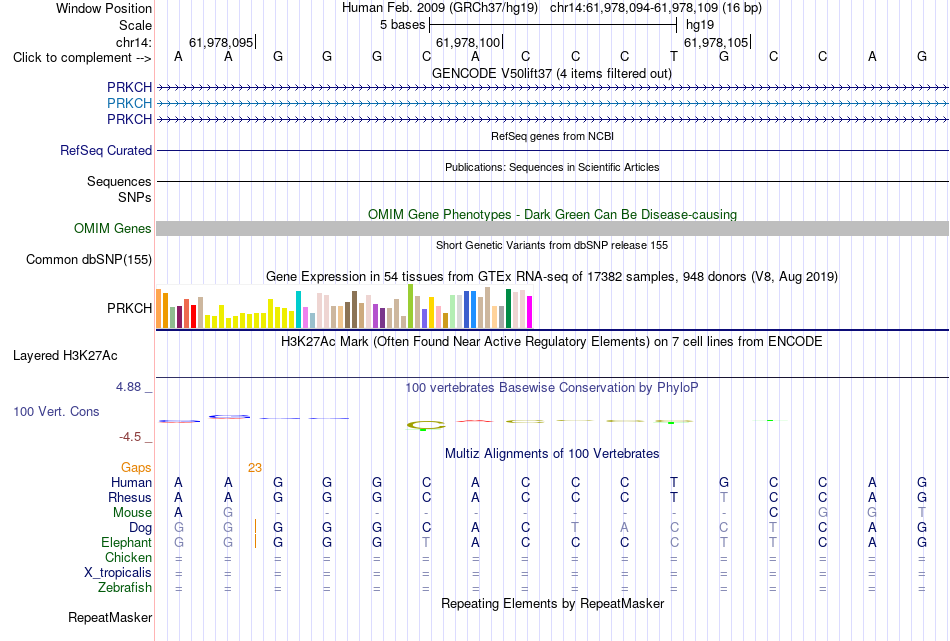Open GENCODE V50lift37 track title
Screen dimensions: 950x641
point(551,73)
